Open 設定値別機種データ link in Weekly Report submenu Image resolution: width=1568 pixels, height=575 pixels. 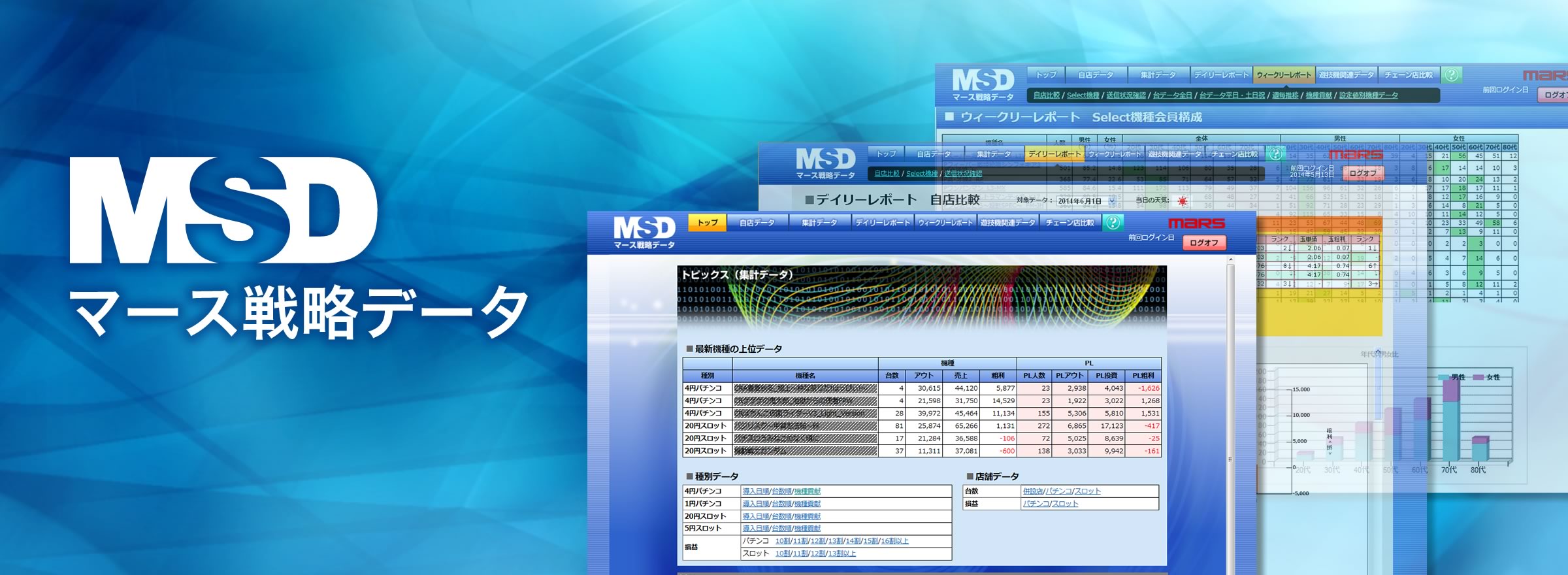click(x=1369, y=95)
